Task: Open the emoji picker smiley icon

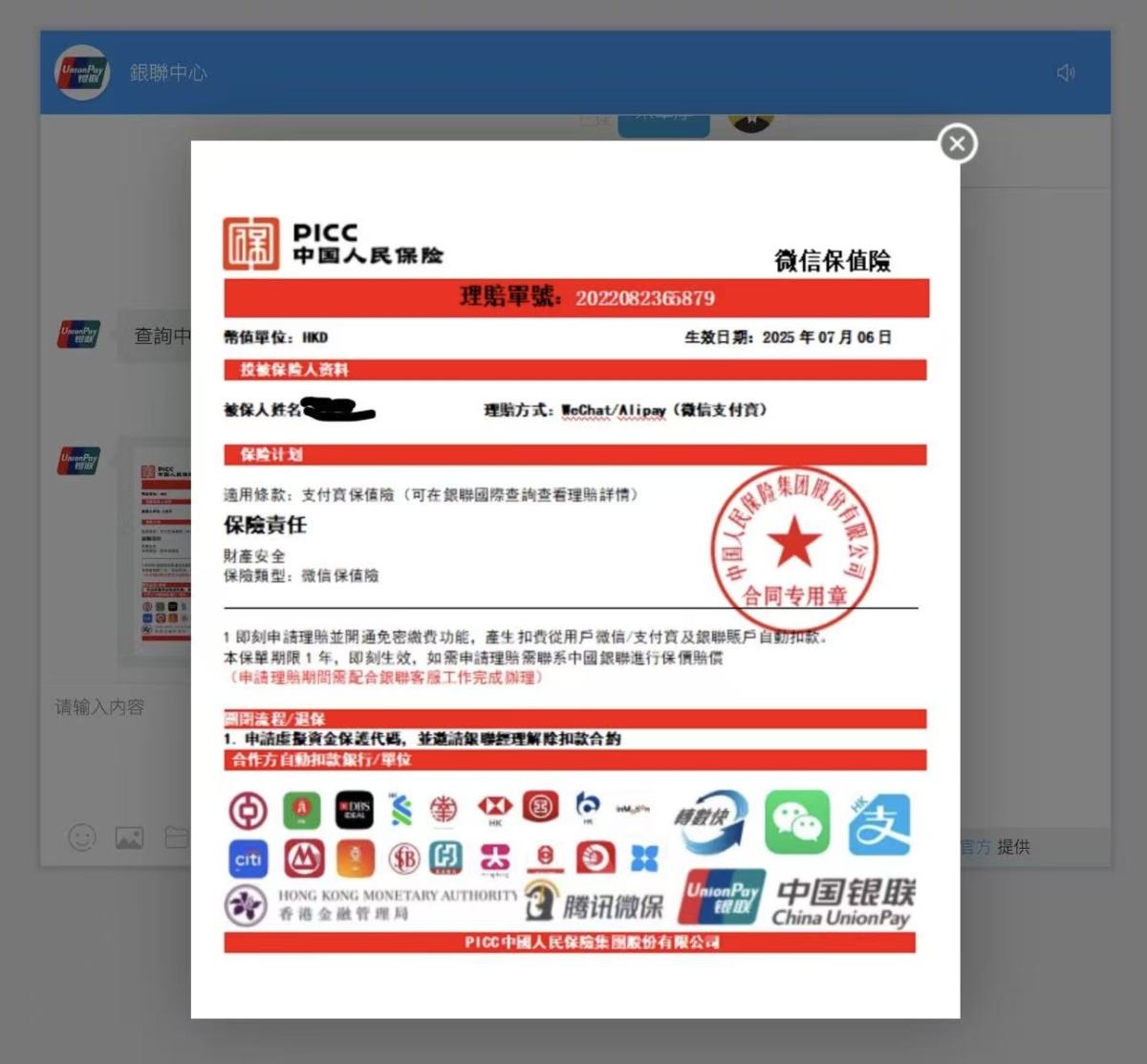Action: pyautogui.click(x=82, y=837)
